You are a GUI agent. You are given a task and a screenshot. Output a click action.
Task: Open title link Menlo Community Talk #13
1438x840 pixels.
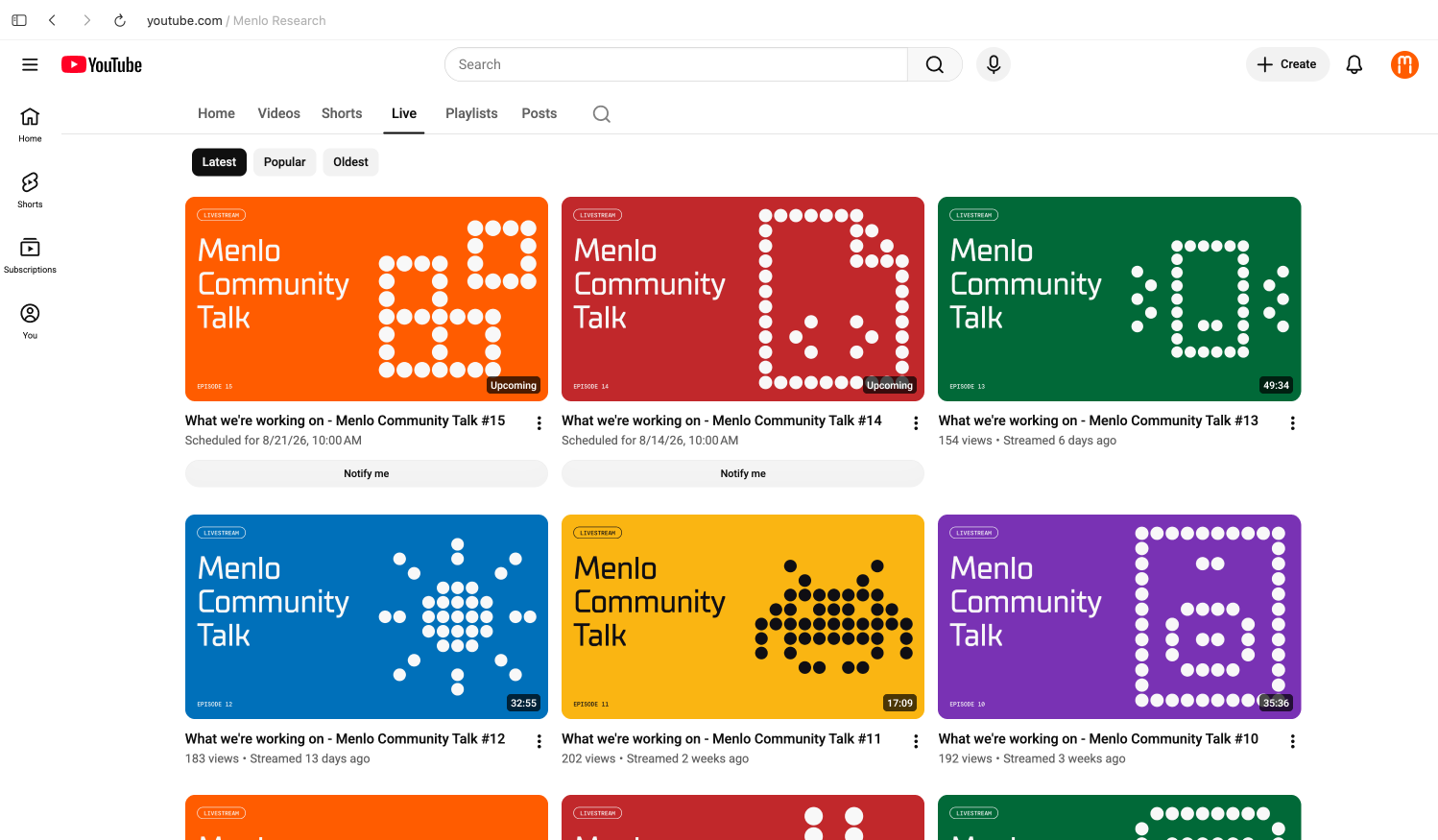(1098, 420)
